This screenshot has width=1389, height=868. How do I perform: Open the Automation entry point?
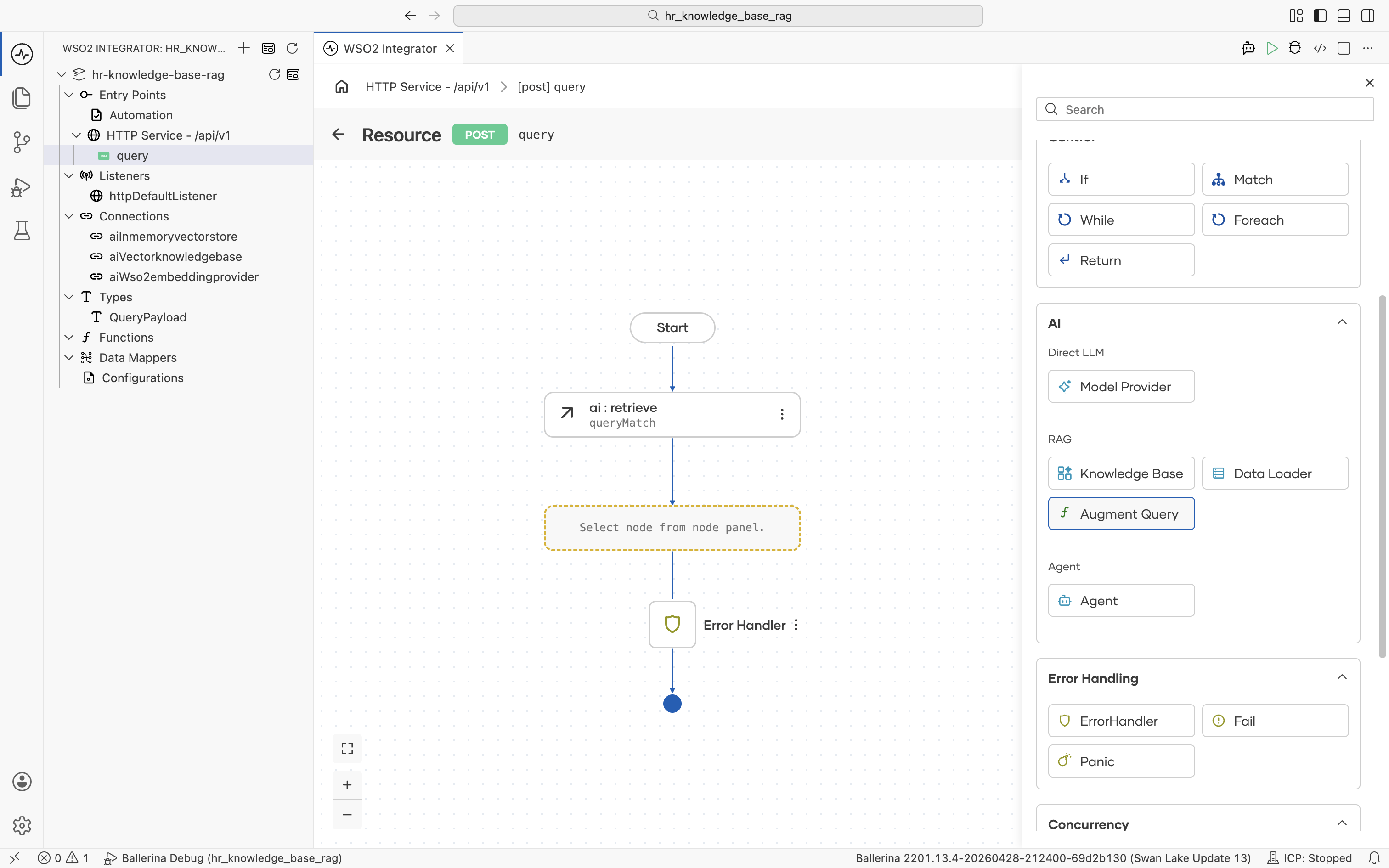point(179,115)
